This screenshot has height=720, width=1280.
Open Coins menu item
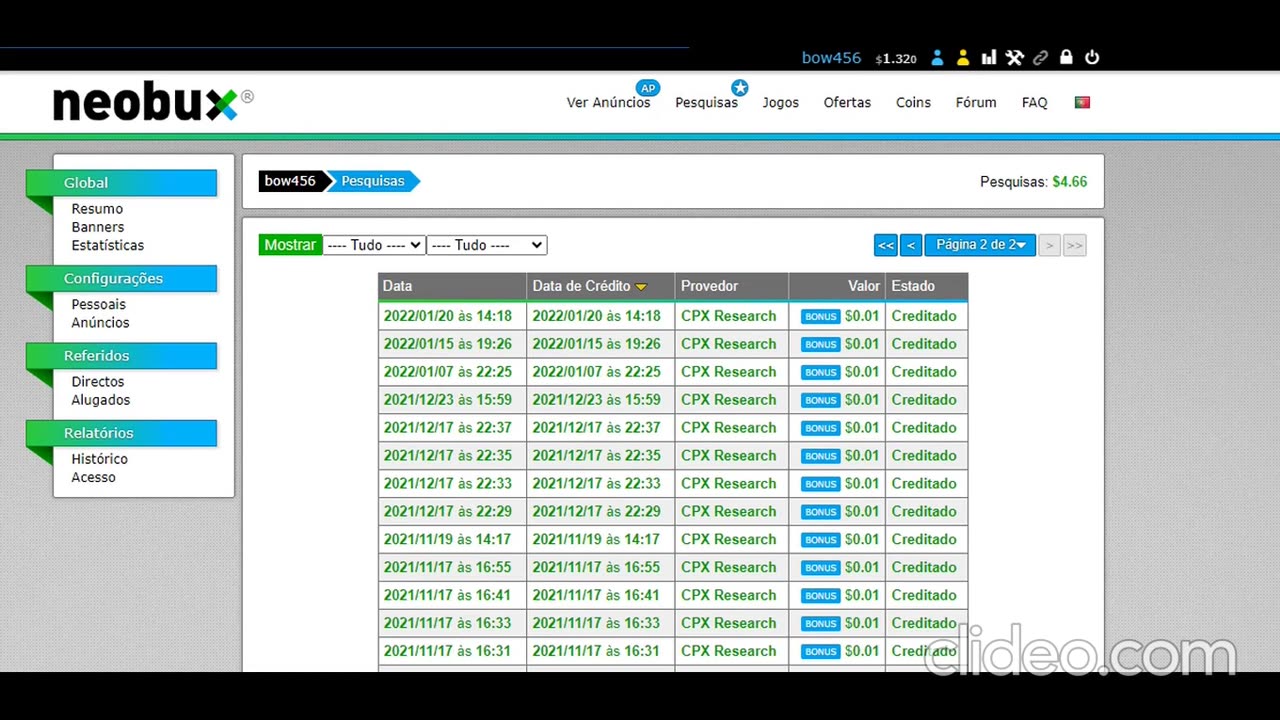[x=913, y=102]
